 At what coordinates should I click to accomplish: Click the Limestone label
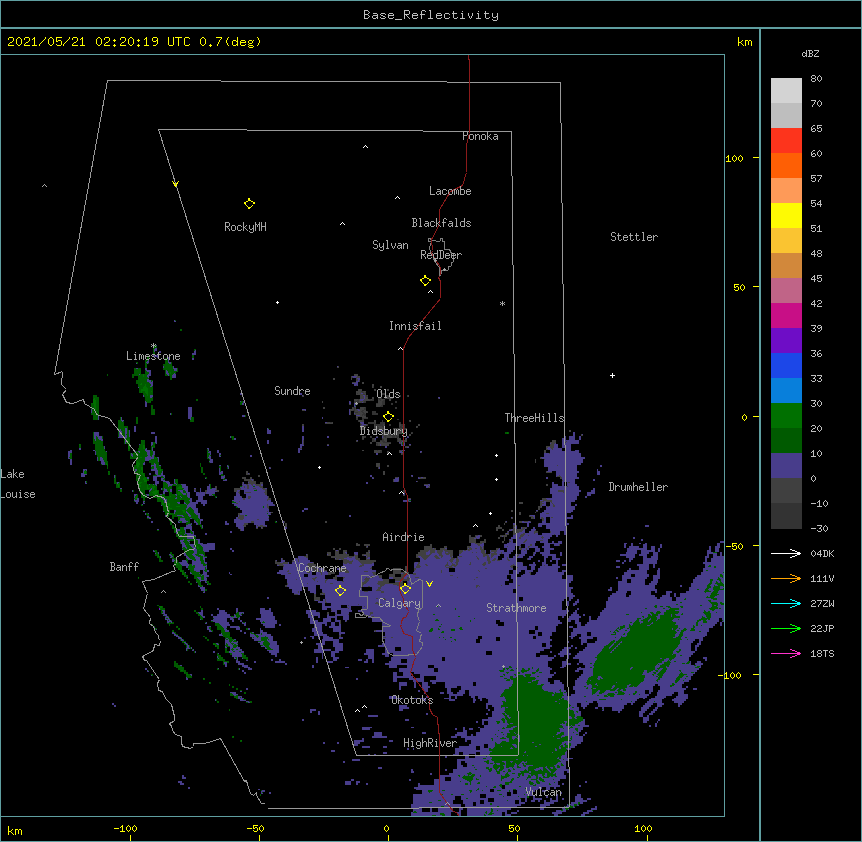[153, 356]
